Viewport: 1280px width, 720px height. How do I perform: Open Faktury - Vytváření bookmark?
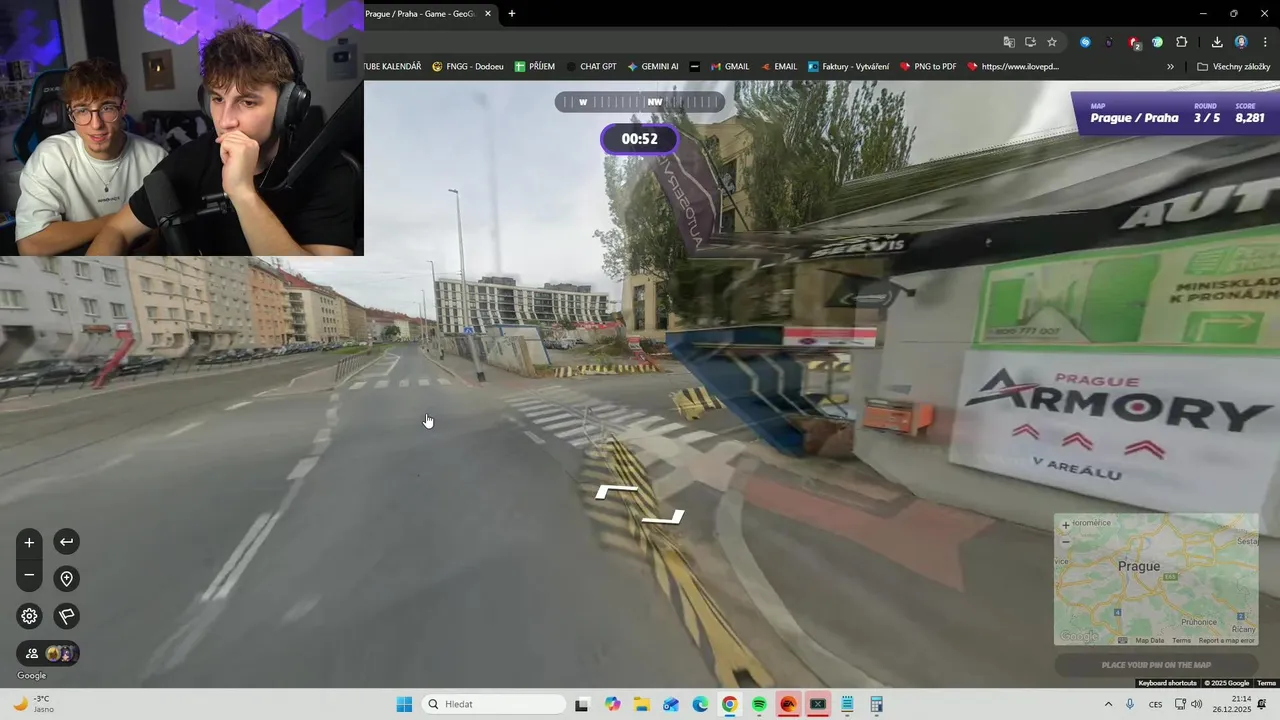coord(849,67)
